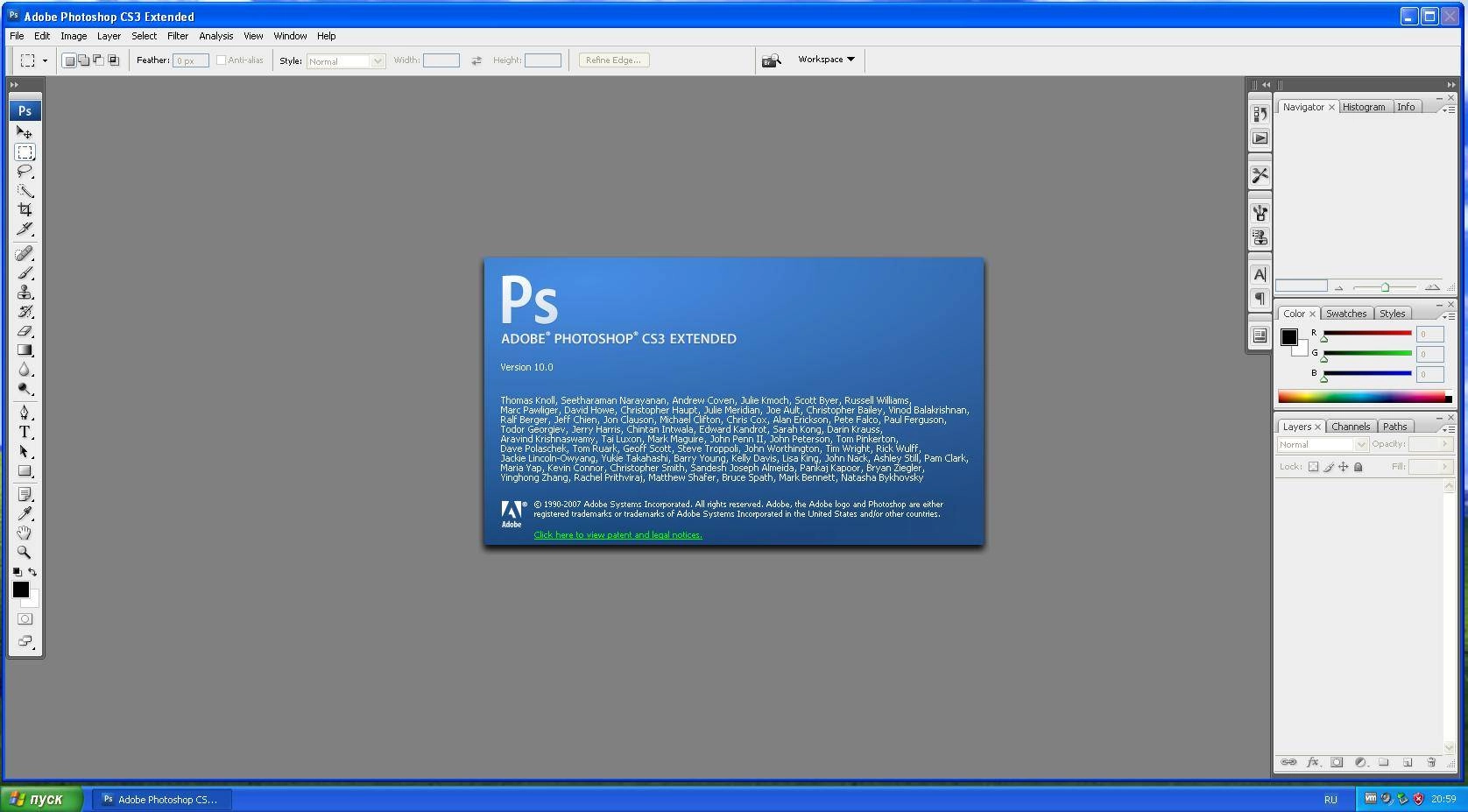
Task: Select the Notes tool
Action: [25, 494]
